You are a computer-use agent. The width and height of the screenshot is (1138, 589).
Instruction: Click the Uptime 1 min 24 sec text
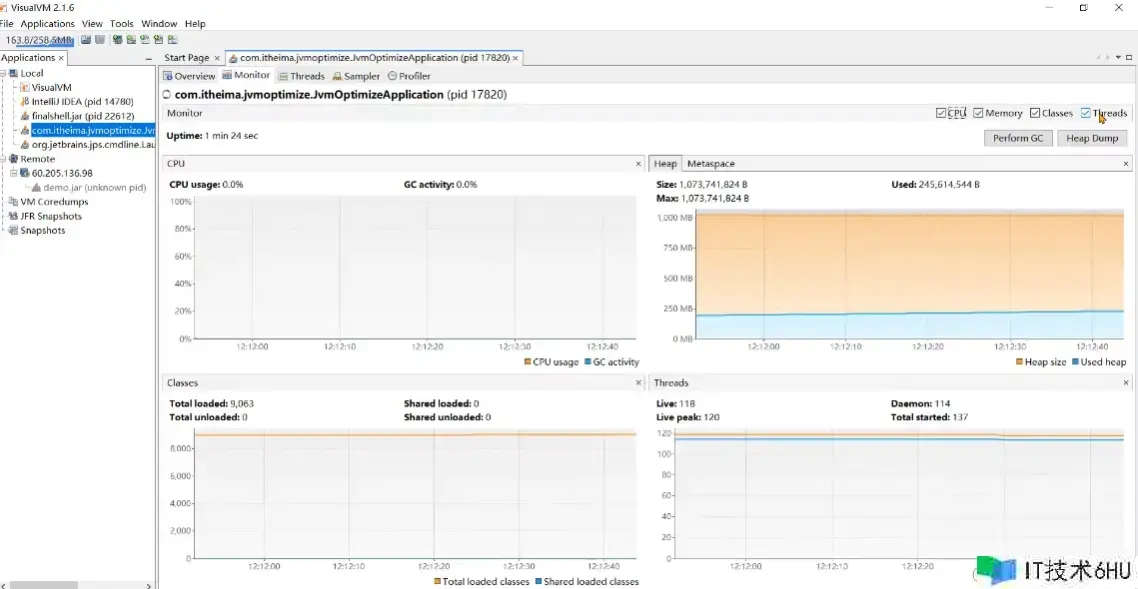tap(212, 136)
